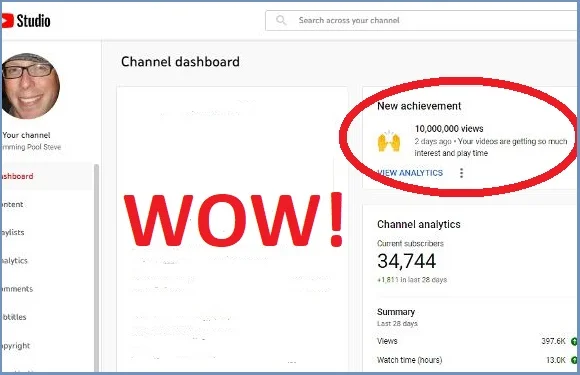This screenshot has width=580, height=375.
Task: Open the channel profile picture
Action: tap(30, 86)
